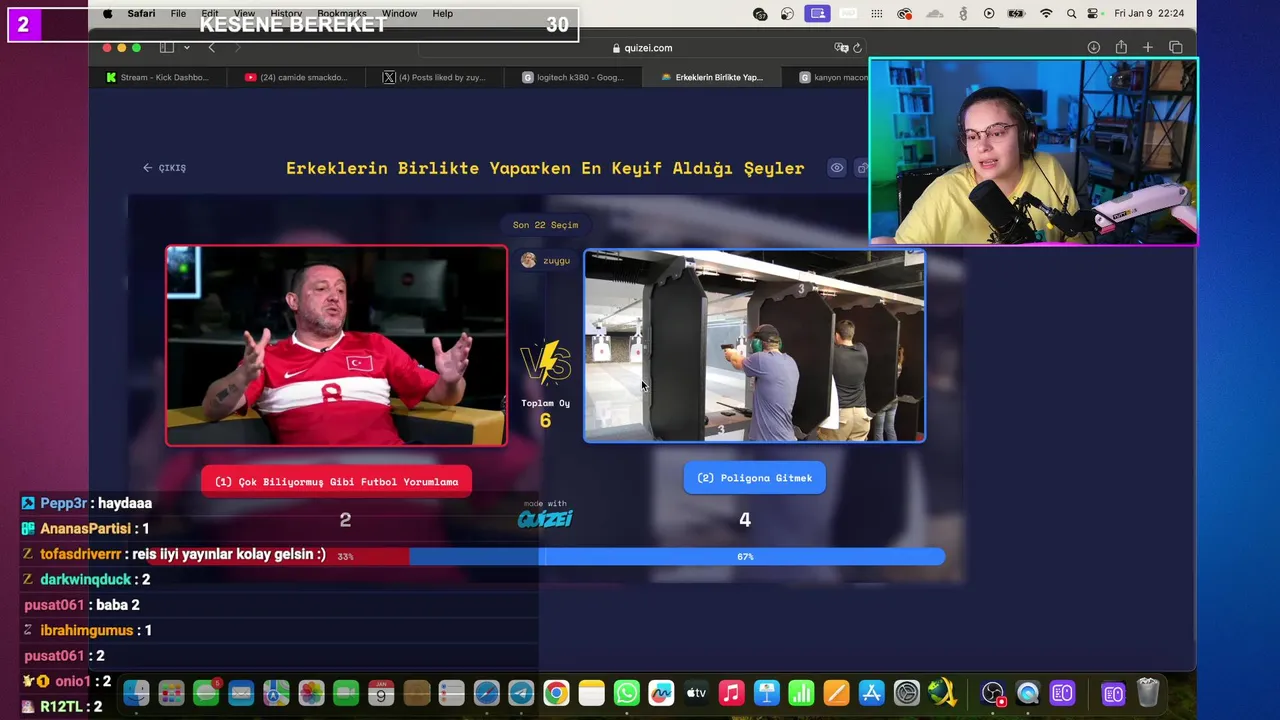Click the zuygu user avatar
Screen dimensions: 1280x720
528,261
